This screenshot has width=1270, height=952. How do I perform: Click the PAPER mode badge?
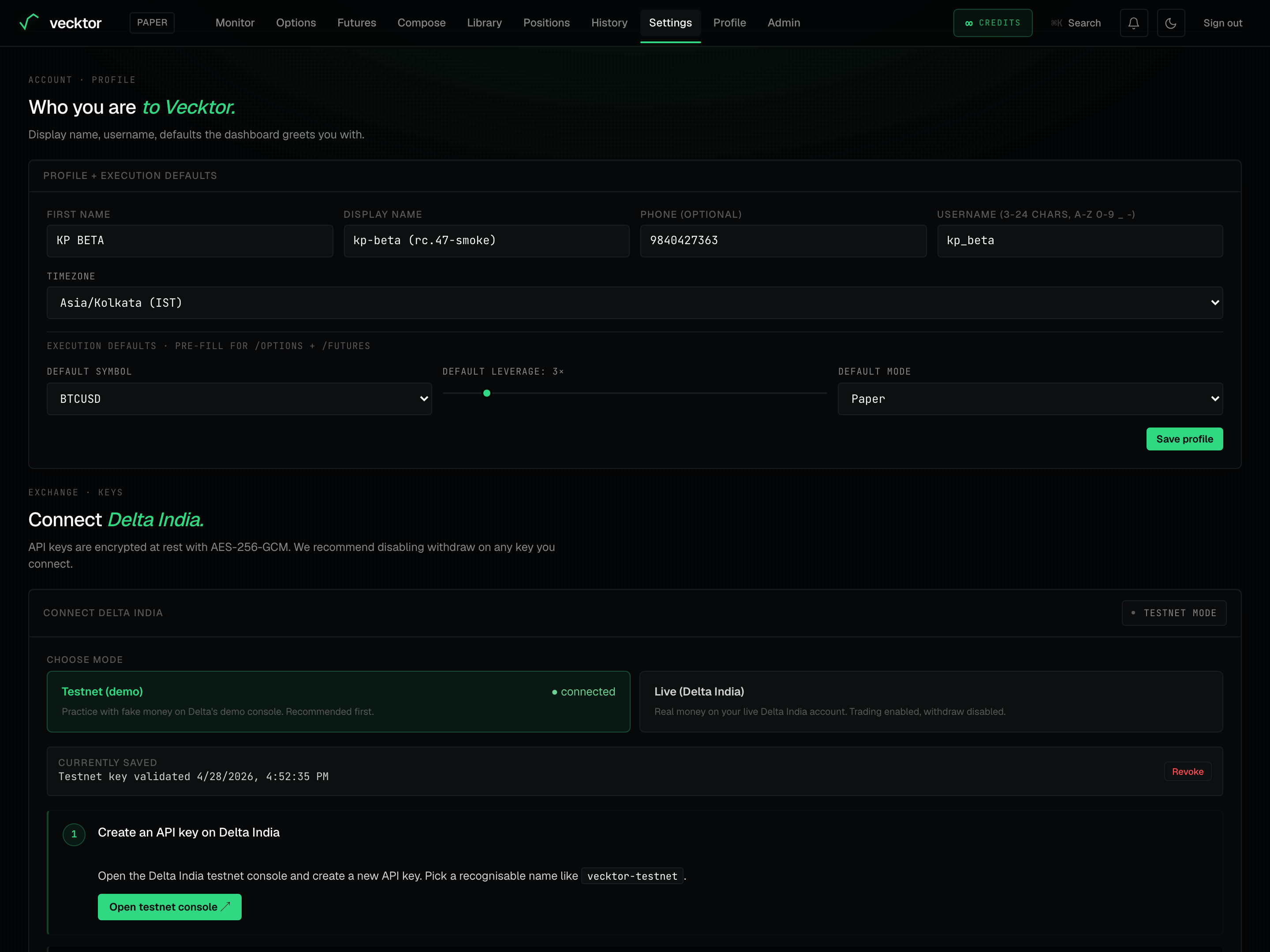[x=152, y=23]
